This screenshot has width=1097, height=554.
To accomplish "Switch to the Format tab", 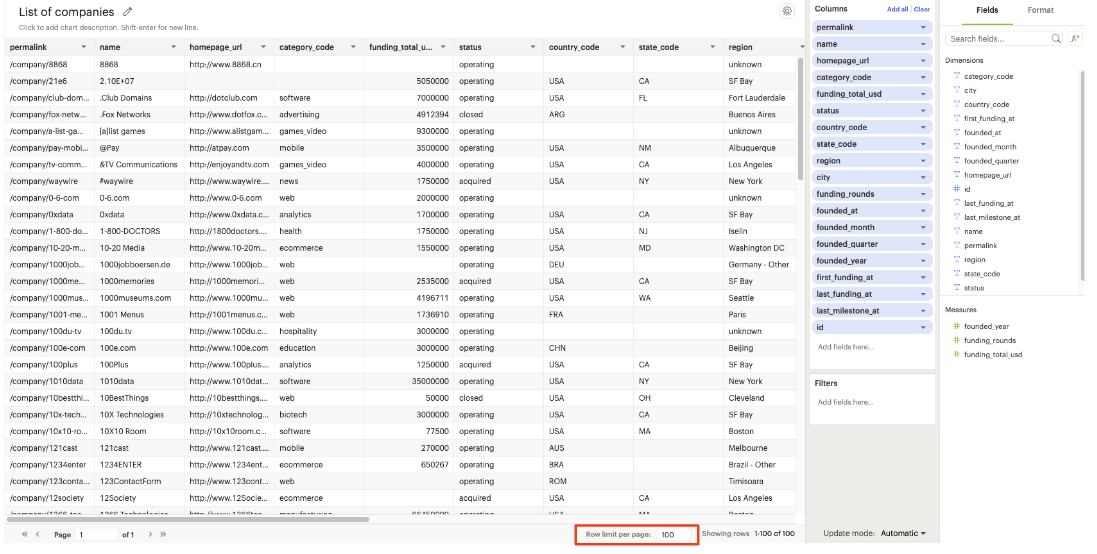I will point(1040,10).
